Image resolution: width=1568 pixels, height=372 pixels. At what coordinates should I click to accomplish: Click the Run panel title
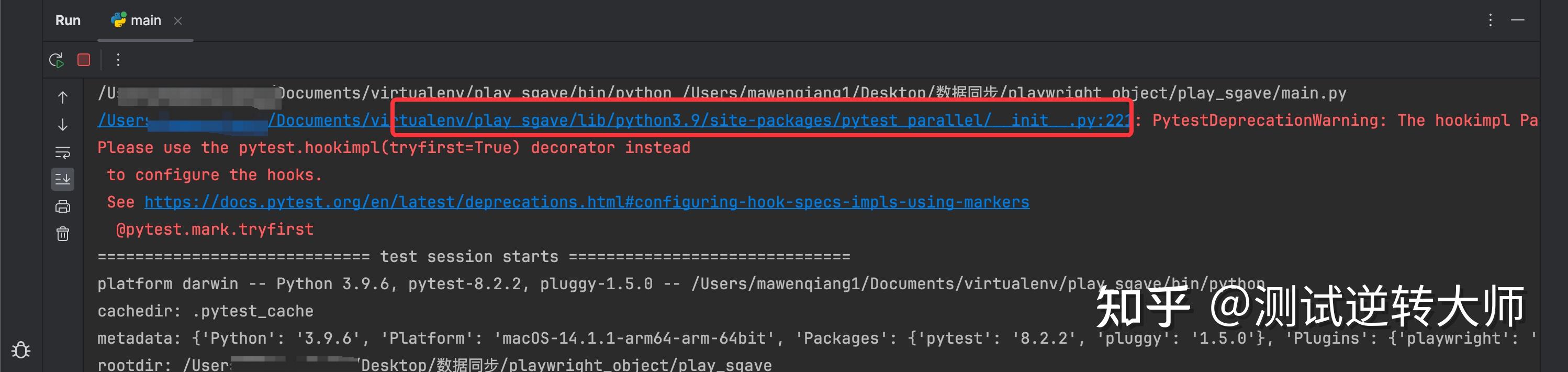pos(68,21)
